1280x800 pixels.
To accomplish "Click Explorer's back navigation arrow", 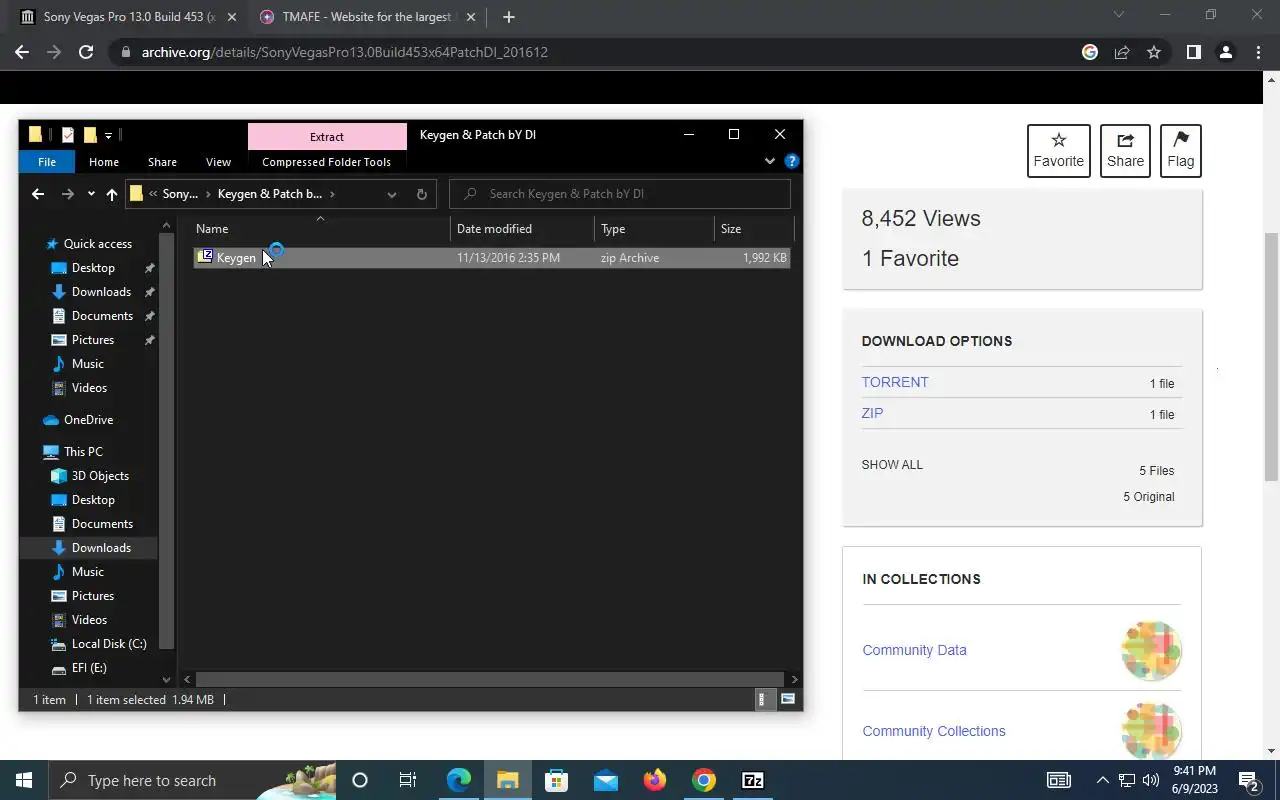I will (38, 194).
